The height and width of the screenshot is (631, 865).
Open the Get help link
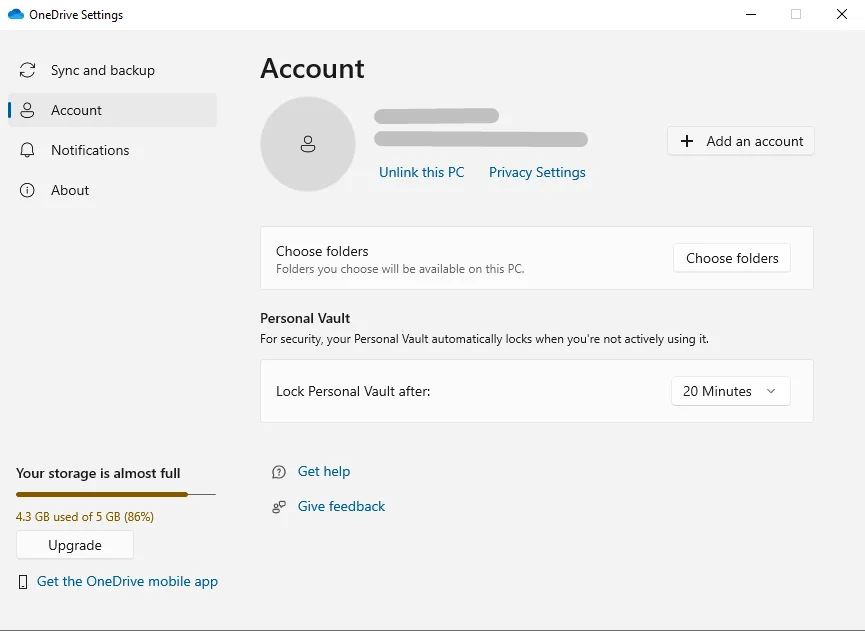(324, 472)
